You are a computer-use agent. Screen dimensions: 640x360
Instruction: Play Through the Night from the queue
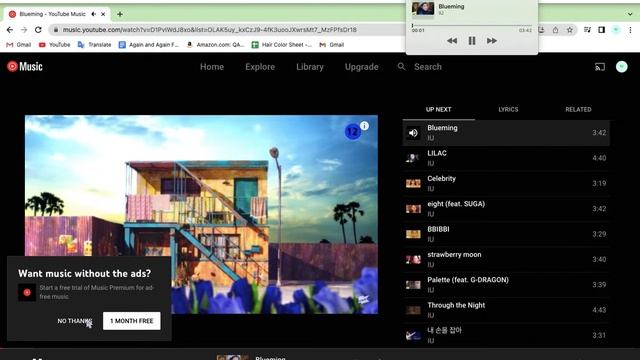click(x=506, y=310)
